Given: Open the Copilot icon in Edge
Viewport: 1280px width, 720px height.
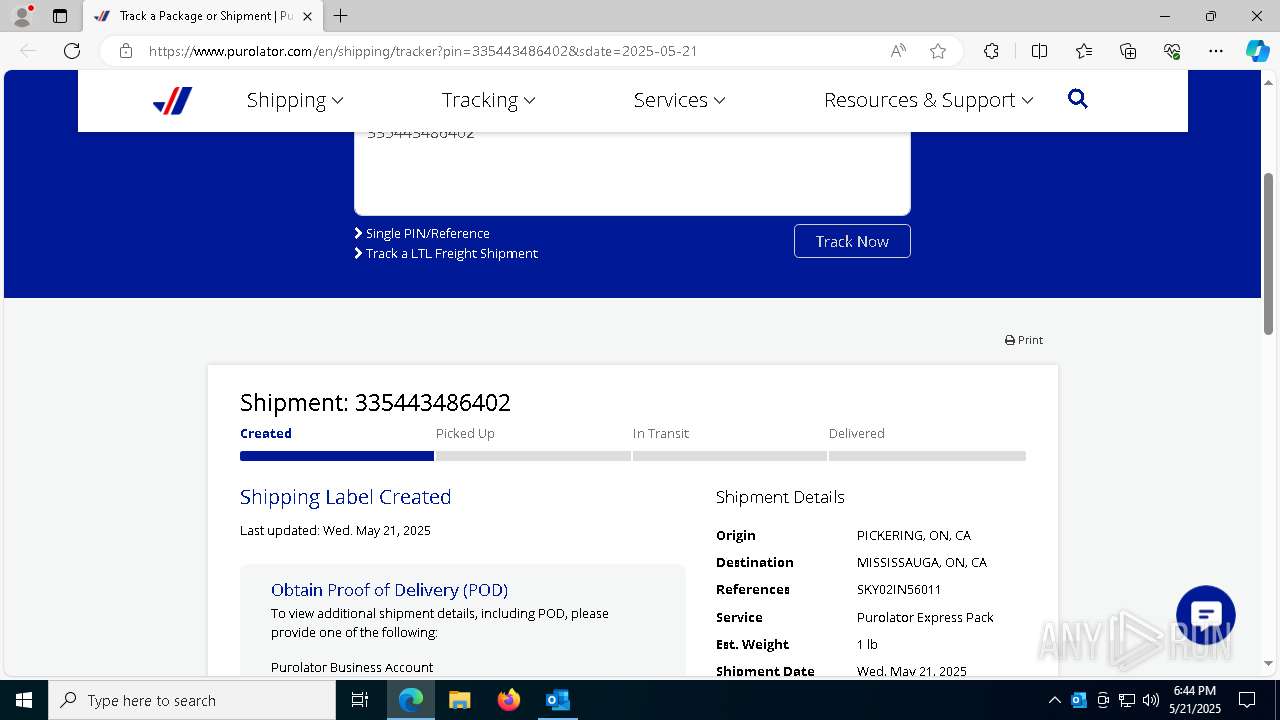Looking at the screenshot, I should coord(1257,51).
